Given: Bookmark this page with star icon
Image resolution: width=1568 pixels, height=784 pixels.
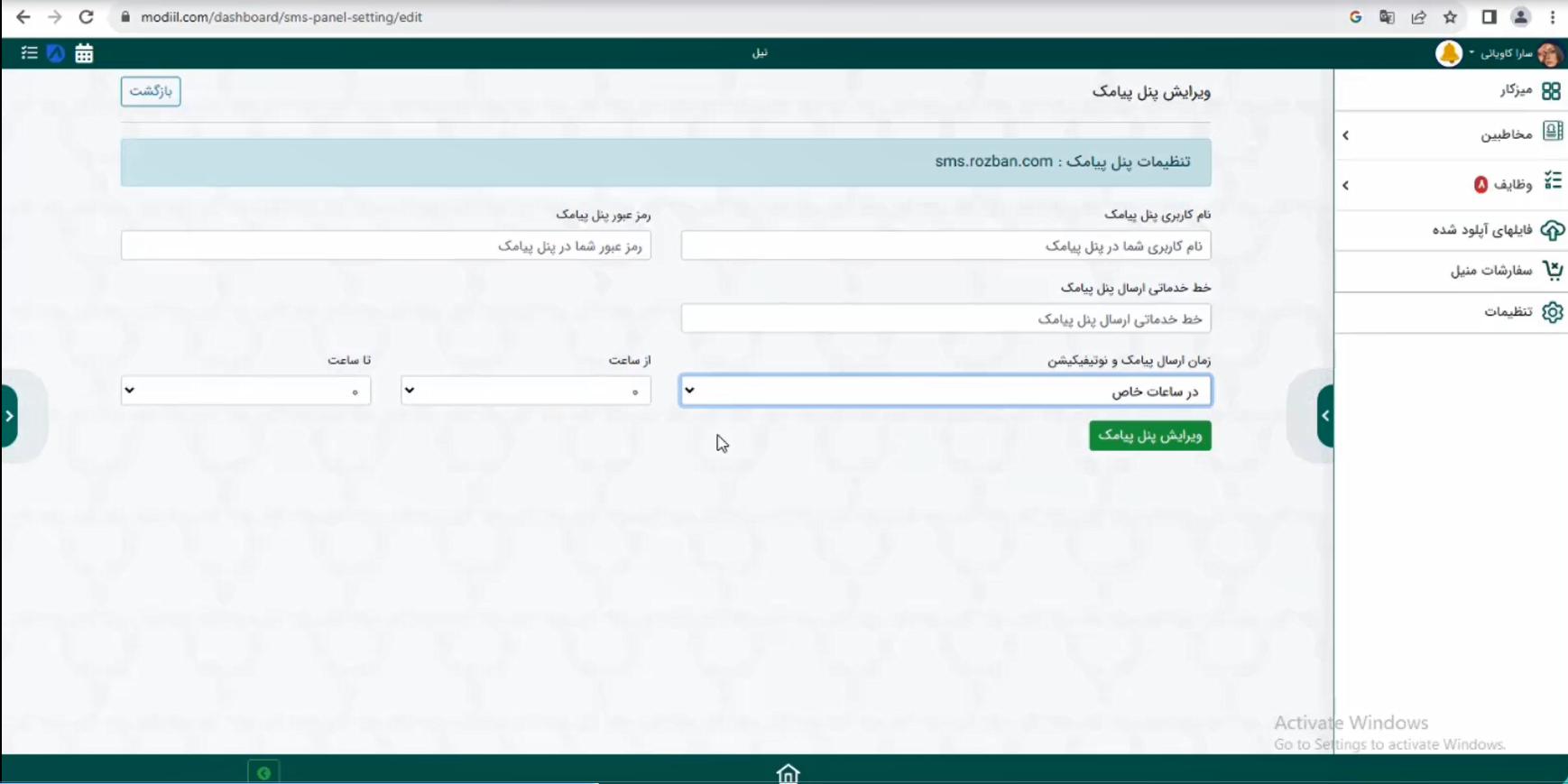Looking at the screenshot, I should pyautogui.click(x=1450, y=17).
